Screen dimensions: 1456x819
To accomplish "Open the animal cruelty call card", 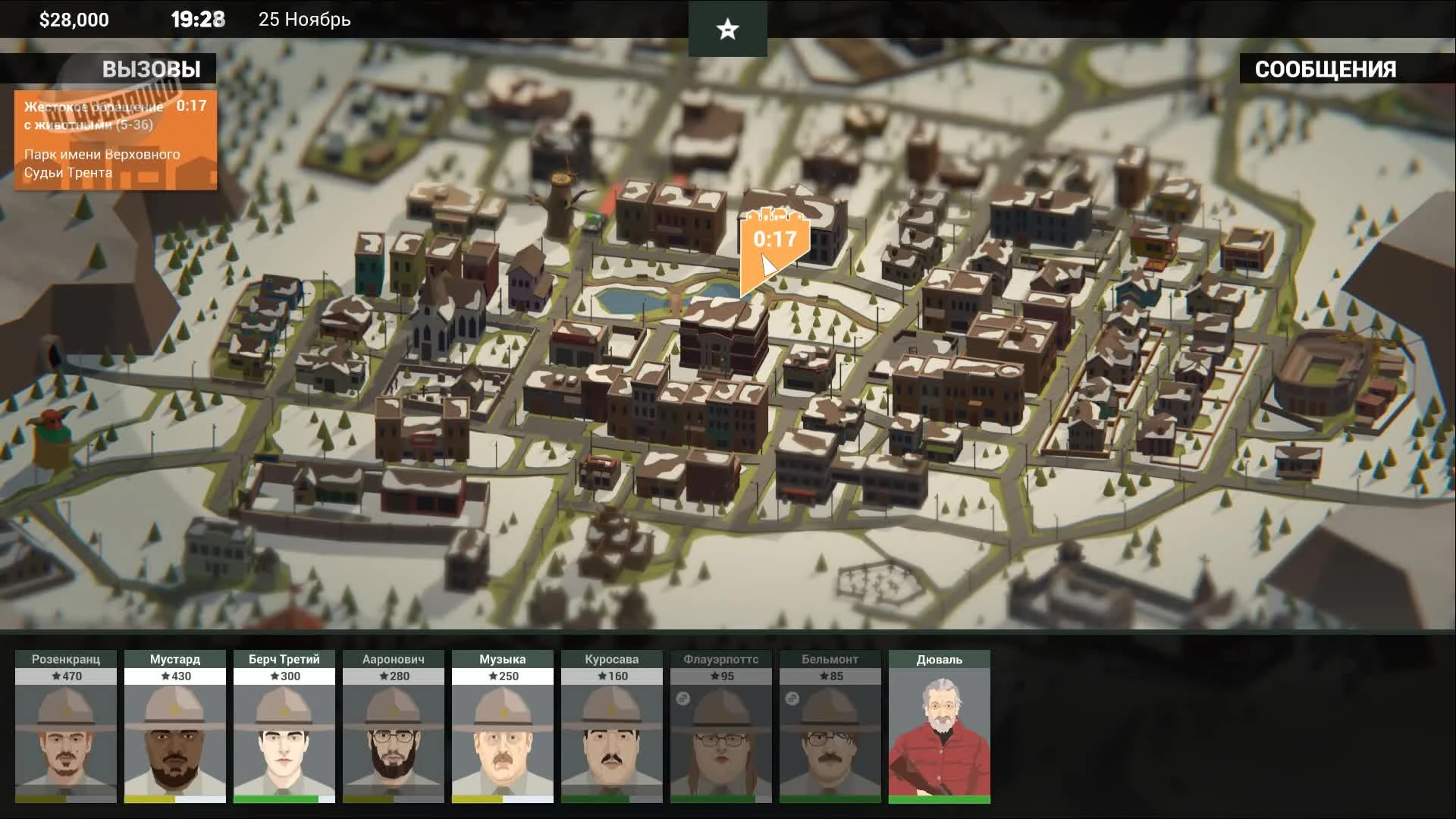I will (x=115, y=140).
